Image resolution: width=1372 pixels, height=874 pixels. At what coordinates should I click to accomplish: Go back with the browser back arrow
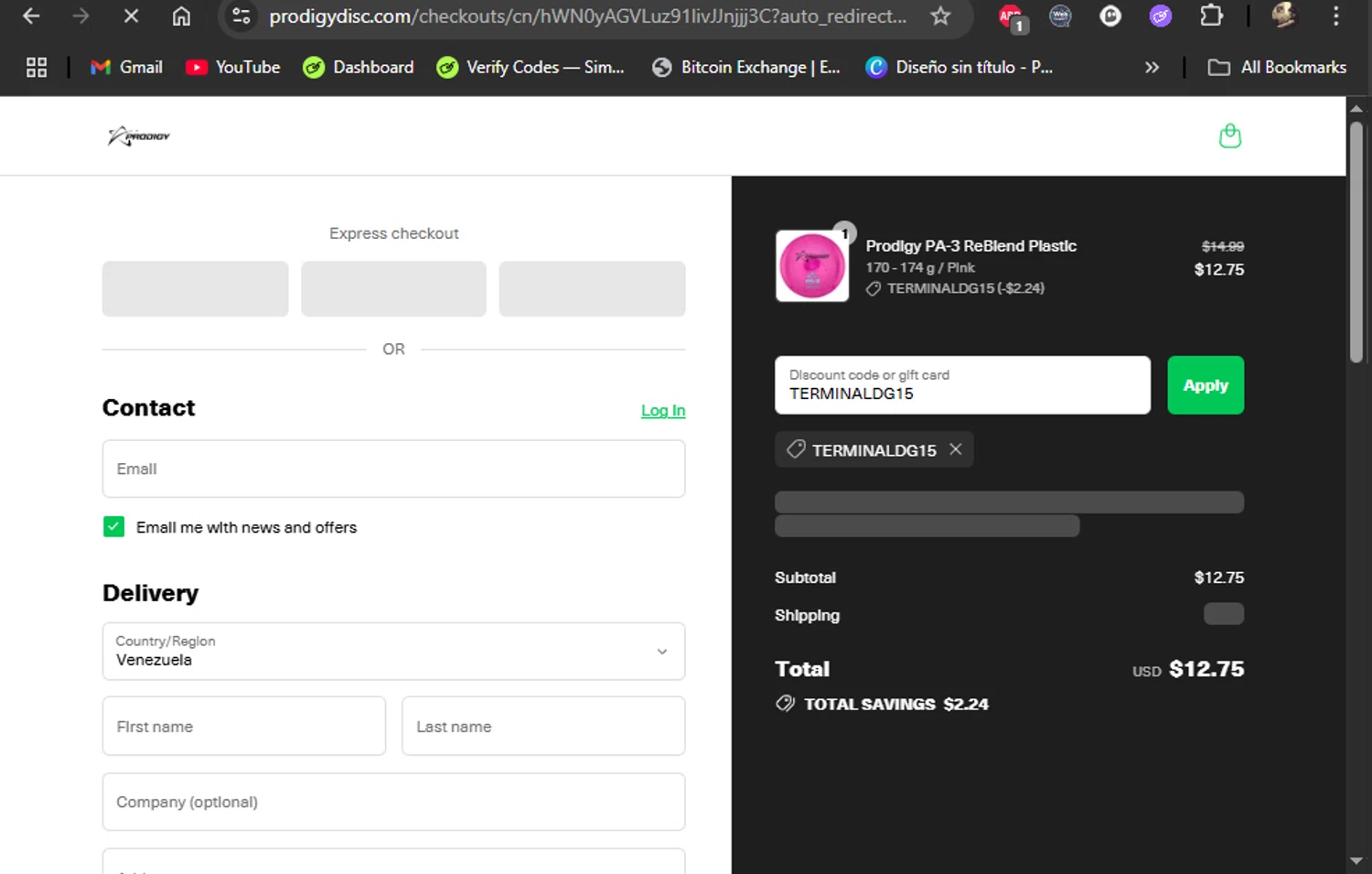pyautogui.click(x=31, y=16)
